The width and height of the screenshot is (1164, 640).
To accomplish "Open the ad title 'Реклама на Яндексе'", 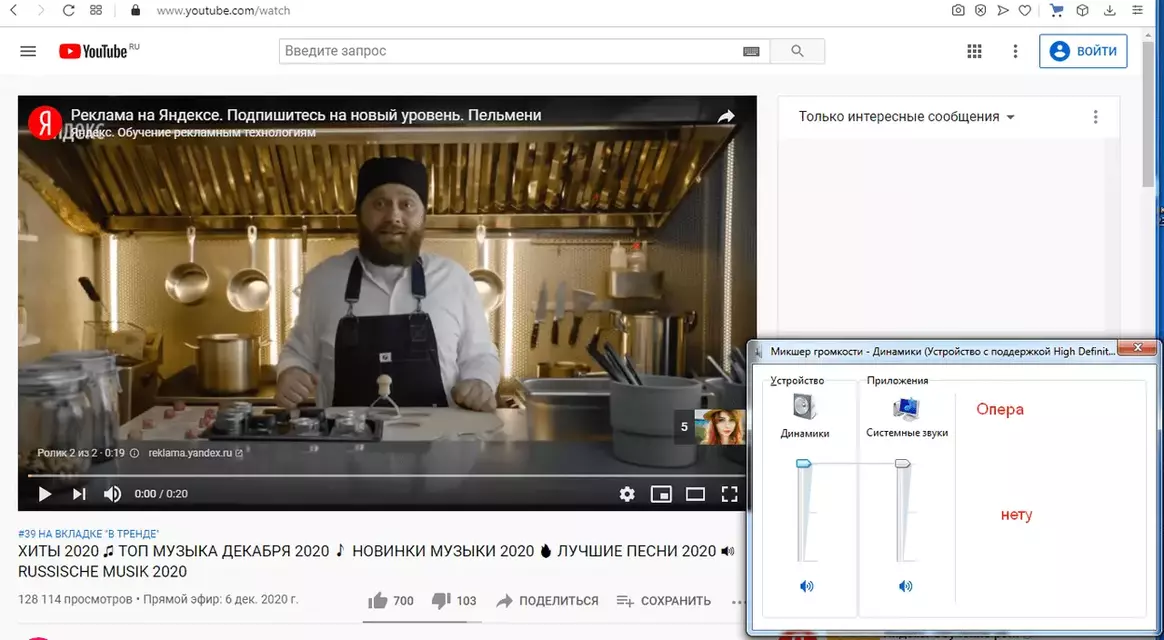I will [x=306, y=115].
